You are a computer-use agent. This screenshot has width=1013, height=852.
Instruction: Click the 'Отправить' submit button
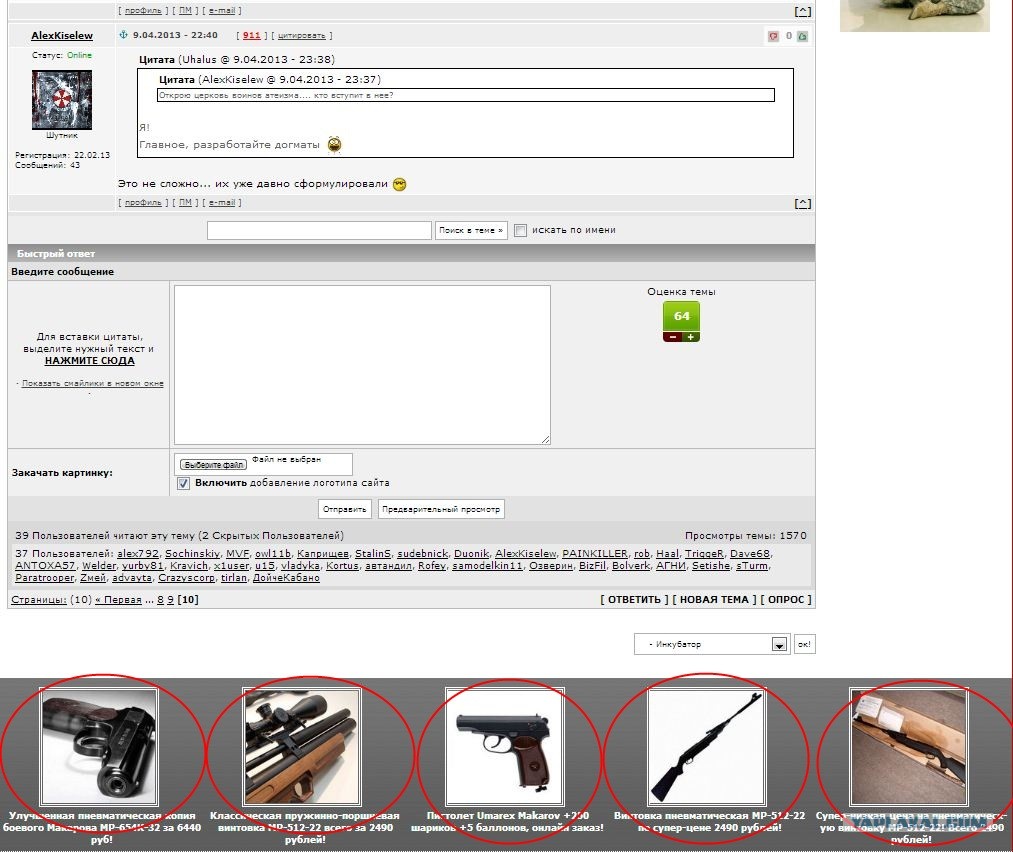click(345, 509)
